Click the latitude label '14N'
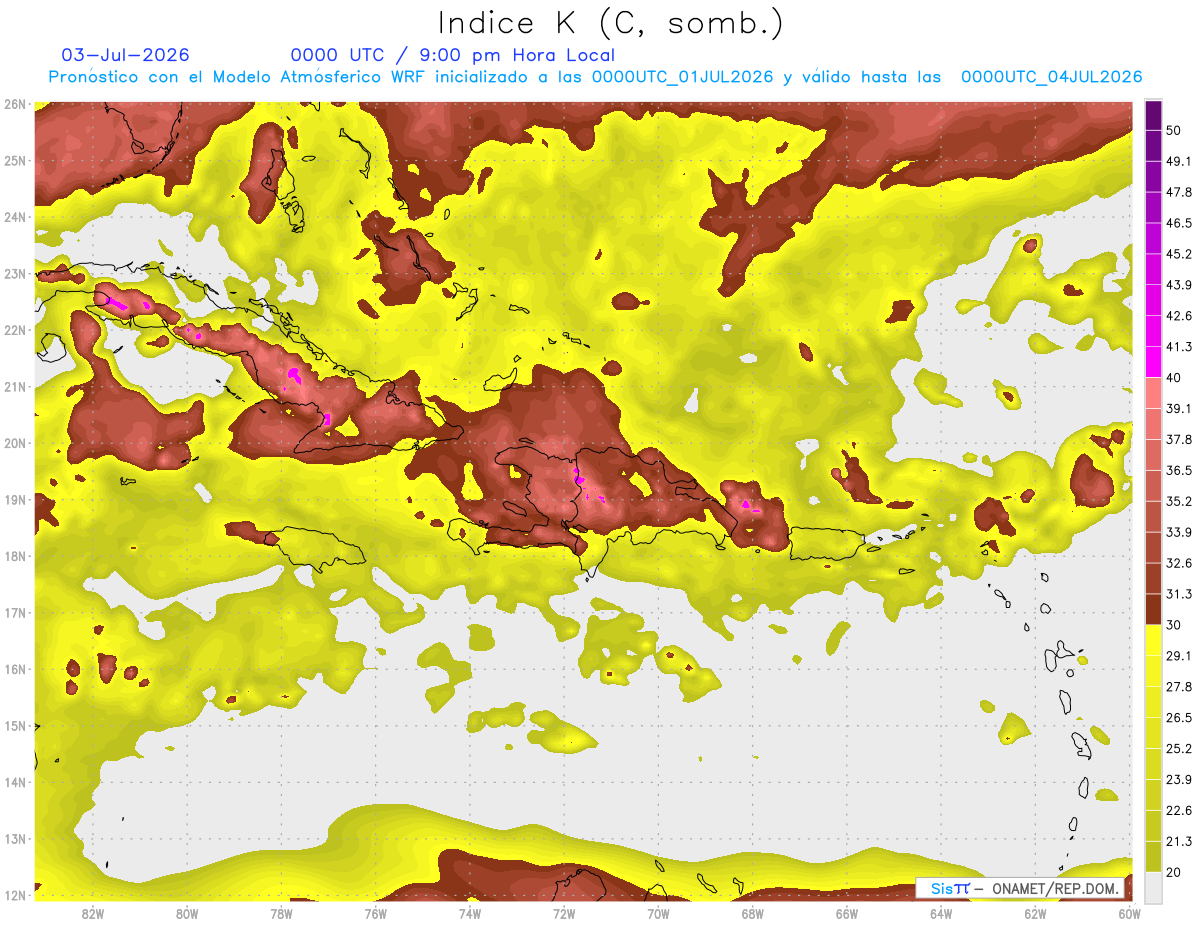 (x=14, y=782)
